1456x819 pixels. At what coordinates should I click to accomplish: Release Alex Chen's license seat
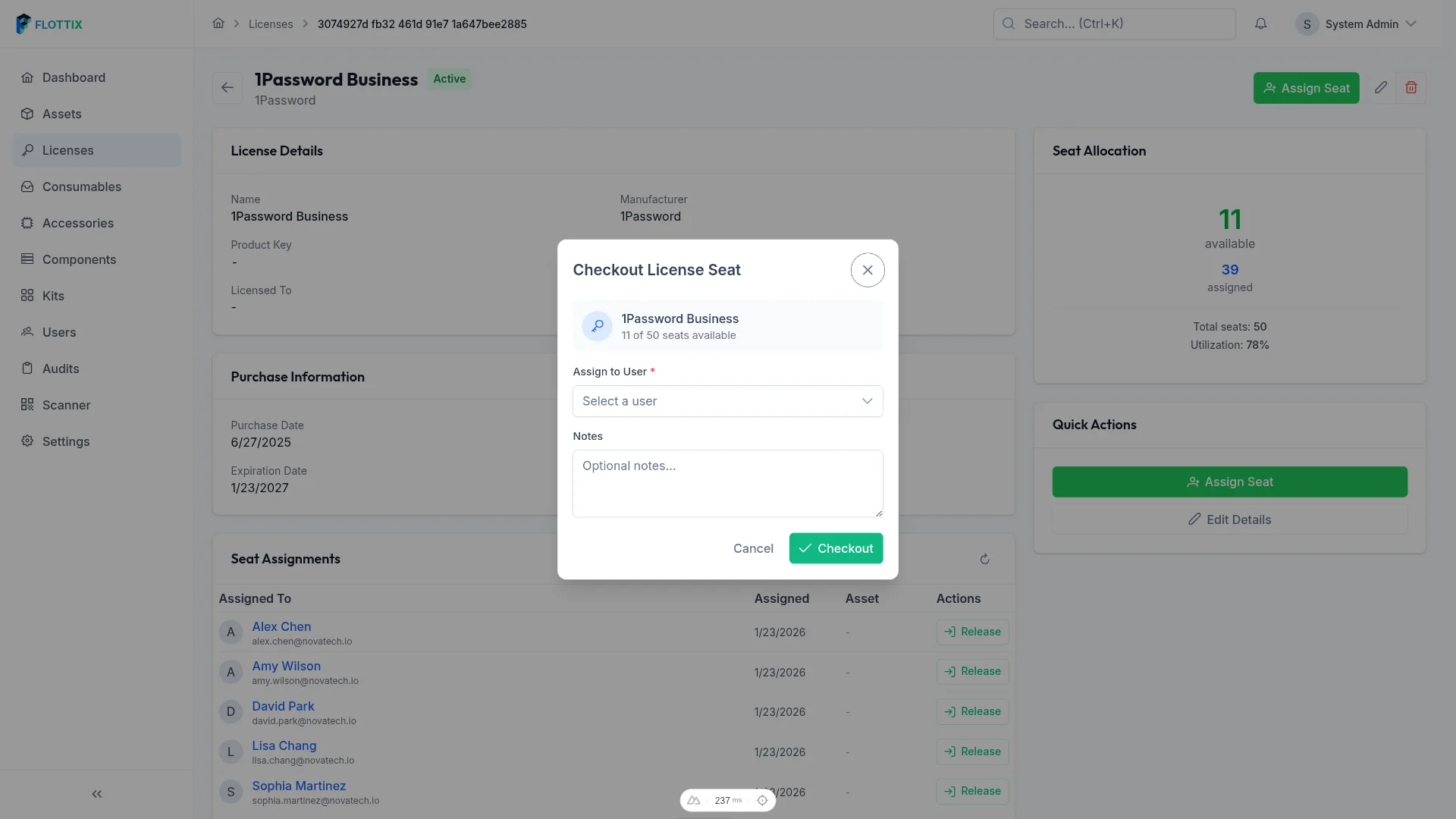point(972,632)
